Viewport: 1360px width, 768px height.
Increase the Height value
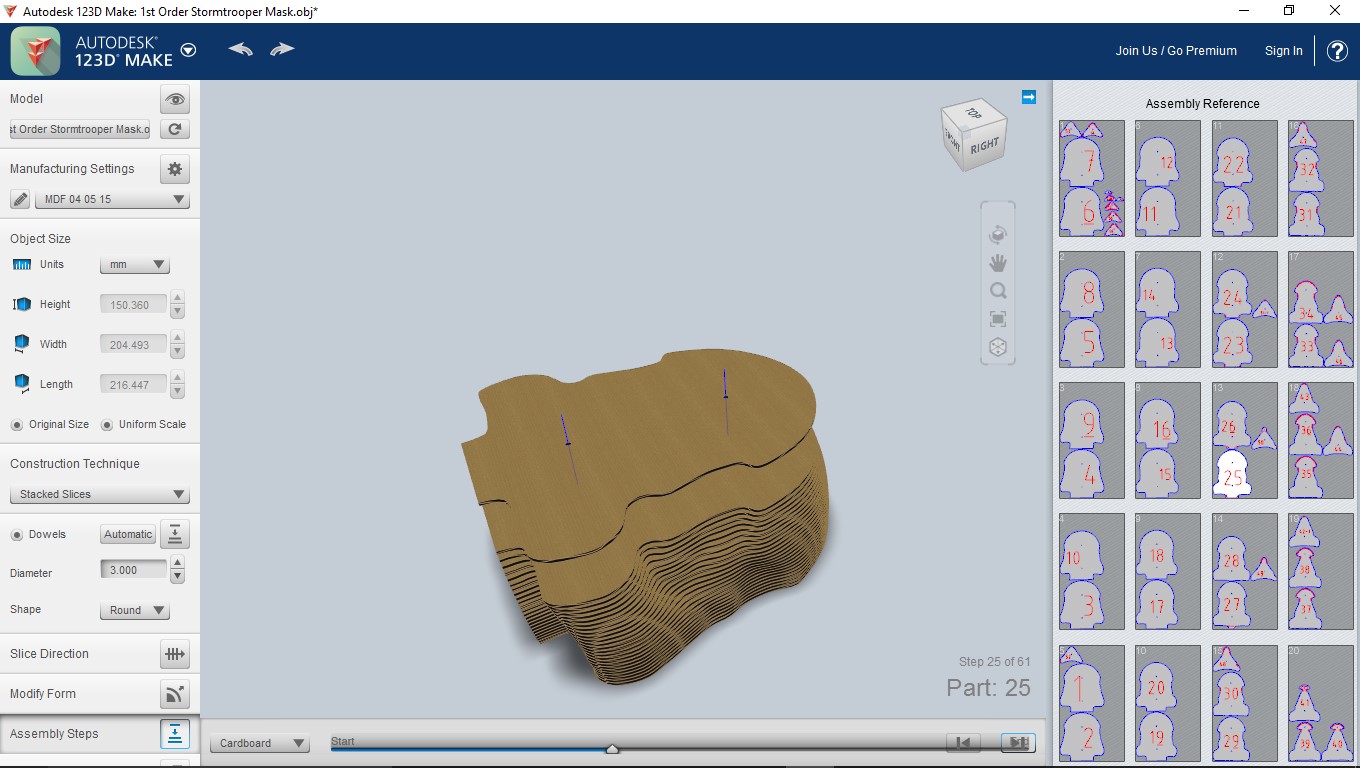177,298
